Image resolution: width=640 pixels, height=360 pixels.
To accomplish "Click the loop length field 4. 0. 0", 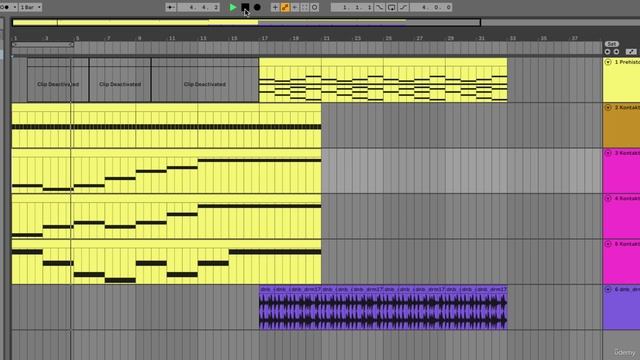I will [x=431, y=7].
